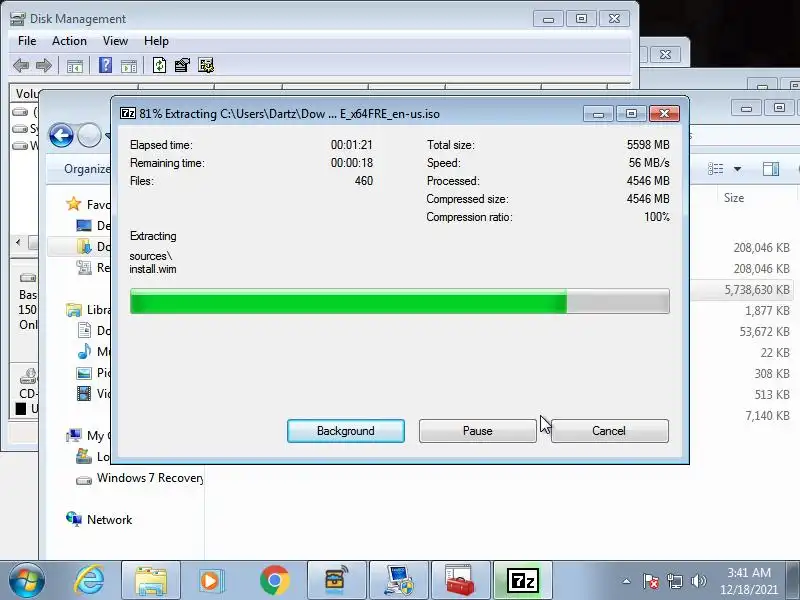800x600 pixels.
Task: Pause the 7-Zip extraction
Action: point(478,431)
